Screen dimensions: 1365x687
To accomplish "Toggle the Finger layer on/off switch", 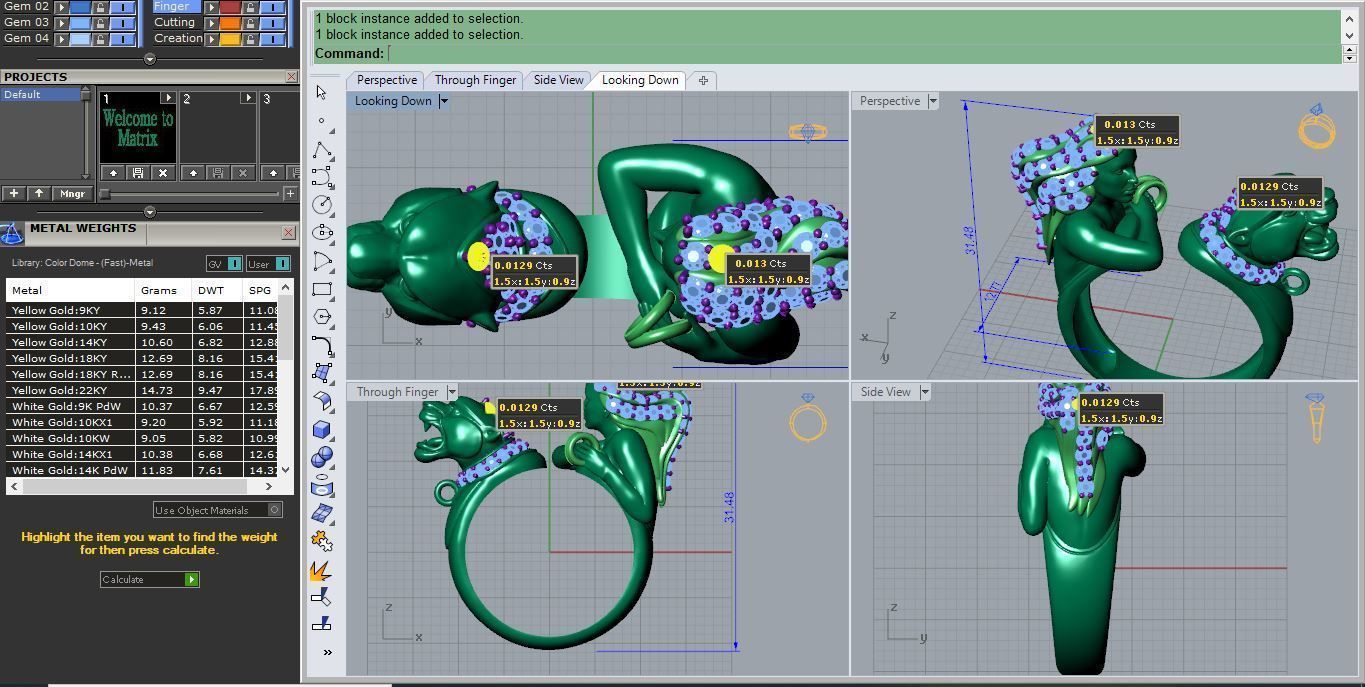I will [x=272, y=7].
